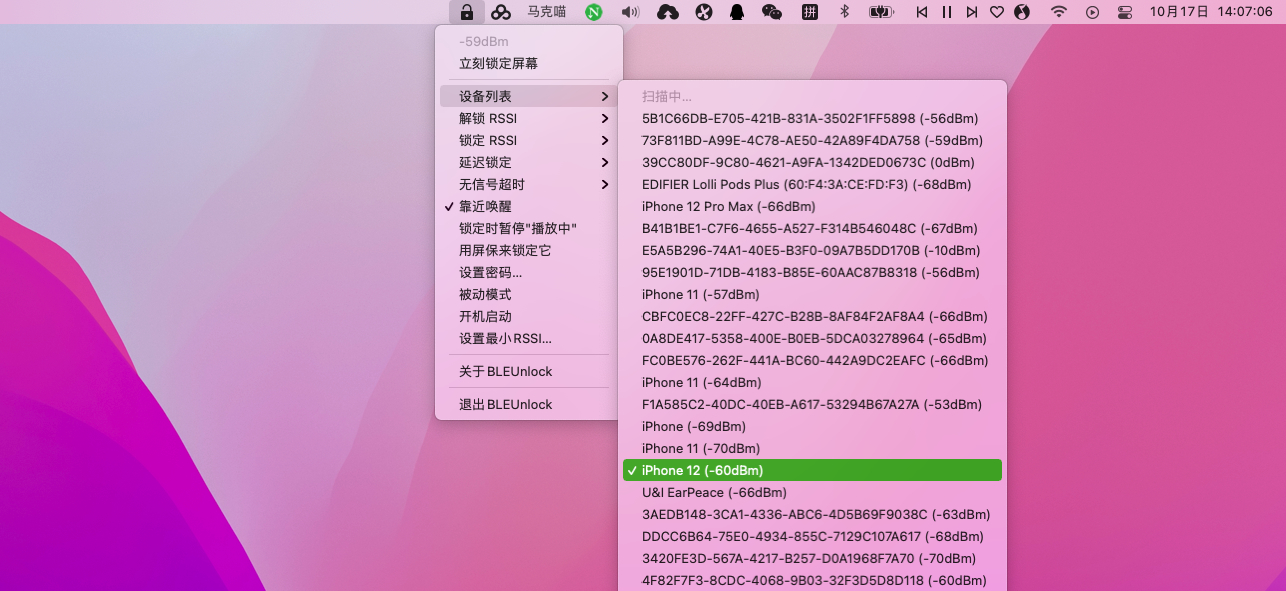The width and height of the screenshot is (1286, 591).
Task: Select 退出 BLEUnlock to quit
Action: point(505,404)
